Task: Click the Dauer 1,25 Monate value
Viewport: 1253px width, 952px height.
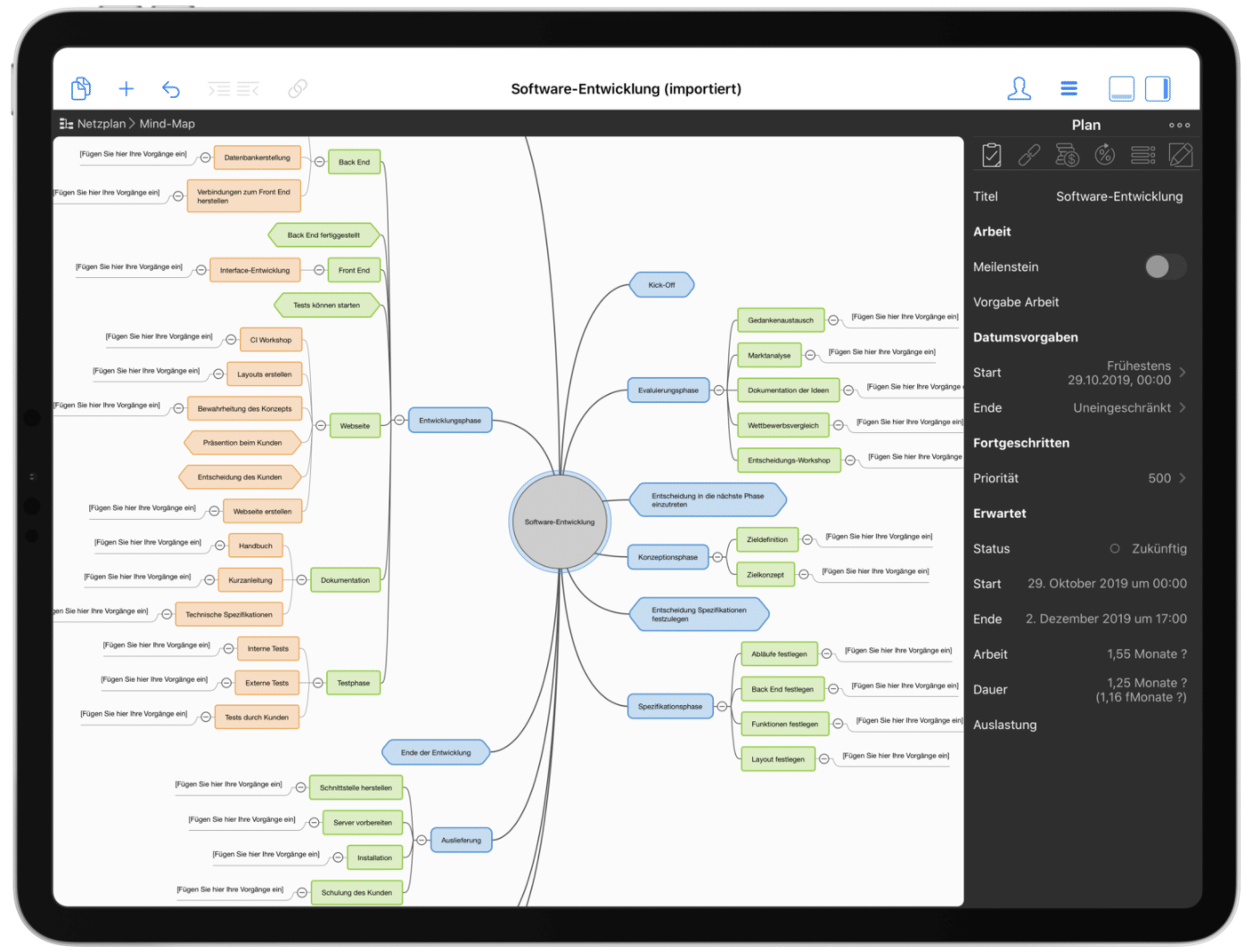Action: click(x=1142, y=690)
